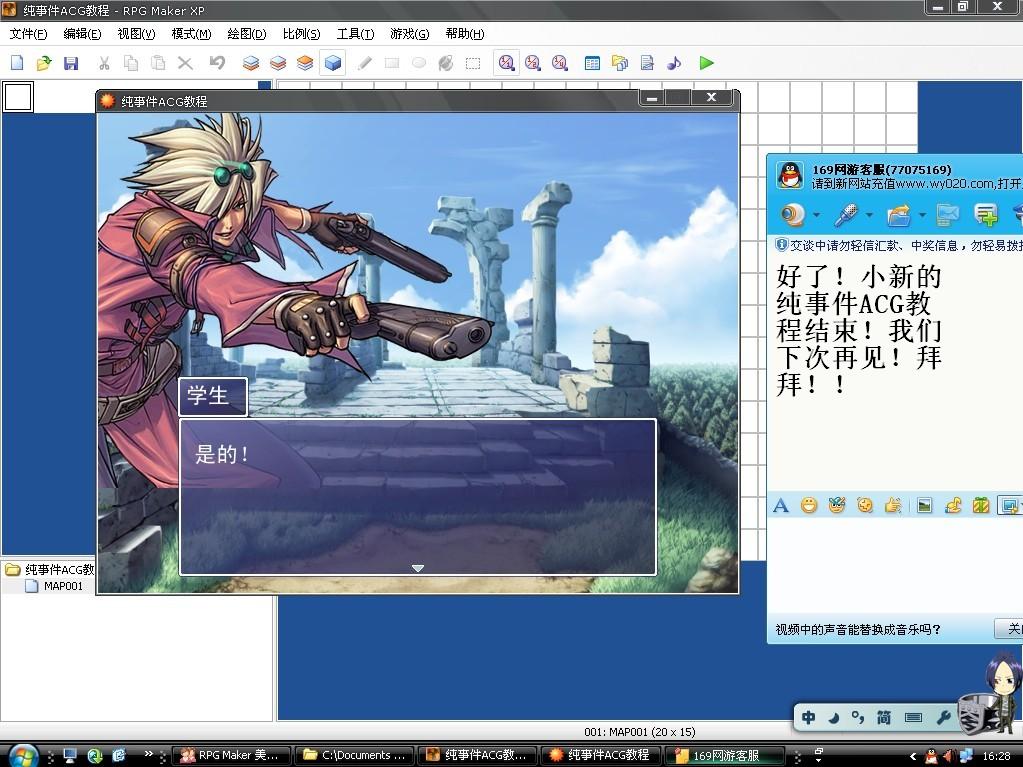Viewport: 1023px width, 767px height.
Task: Click the QQ gift box icon
Action: tap(981, 505)
